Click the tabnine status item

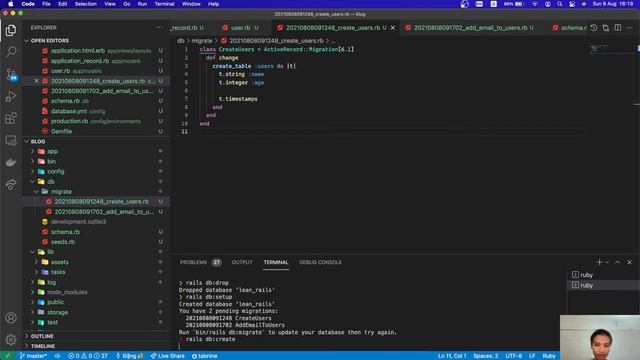pos(204,356)
